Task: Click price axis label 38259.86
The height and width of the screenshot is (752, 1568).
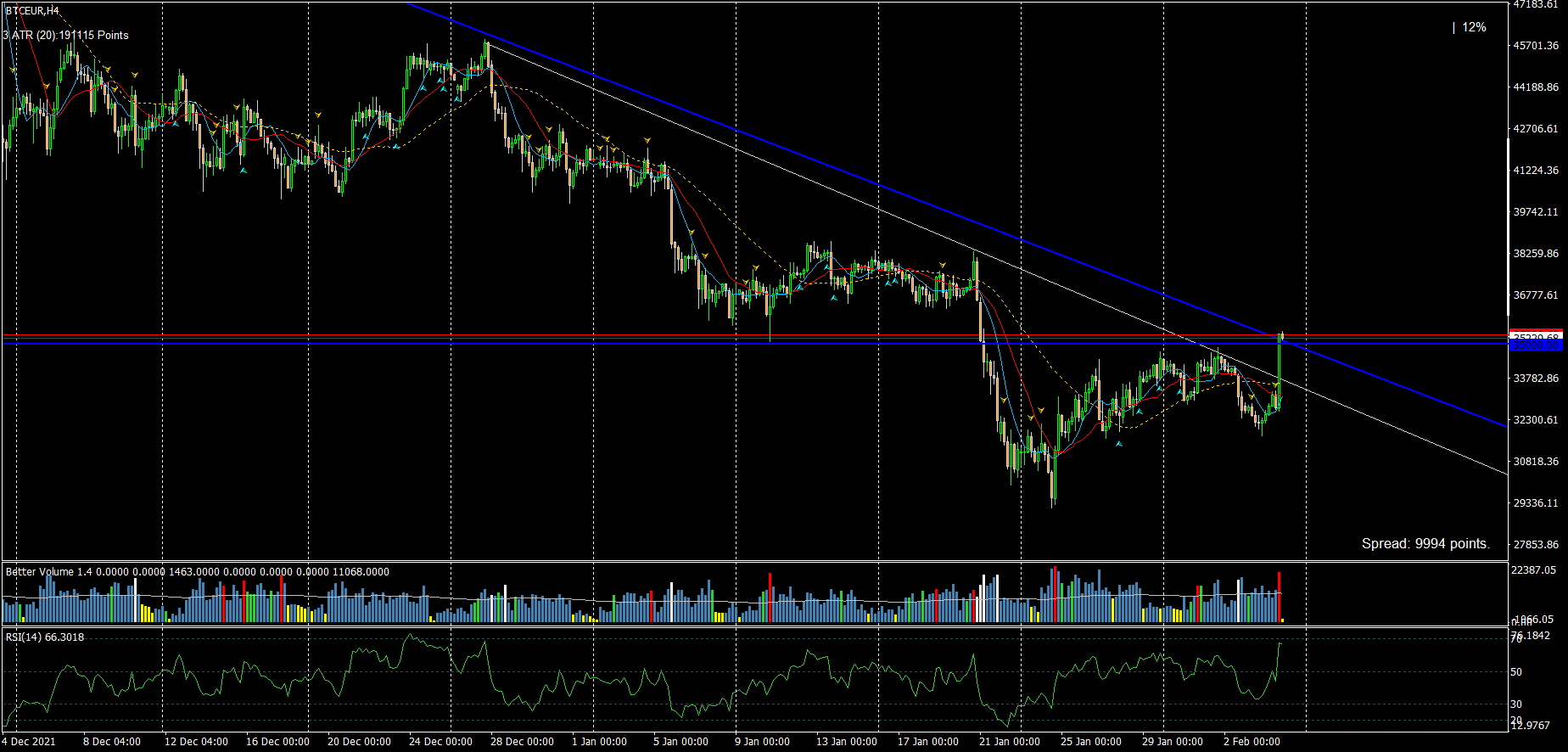Action: click(1536, 254)
